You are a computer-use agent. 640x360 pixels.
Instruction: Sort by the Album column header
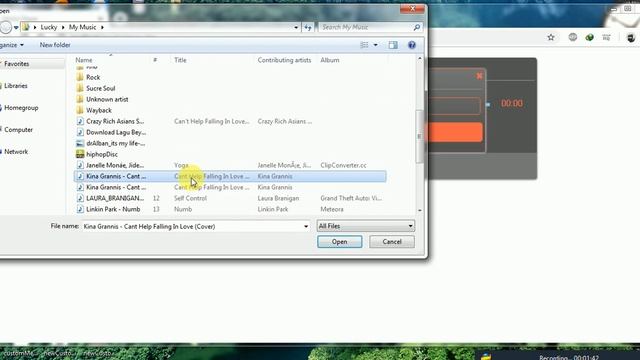[x=330, y=60]
